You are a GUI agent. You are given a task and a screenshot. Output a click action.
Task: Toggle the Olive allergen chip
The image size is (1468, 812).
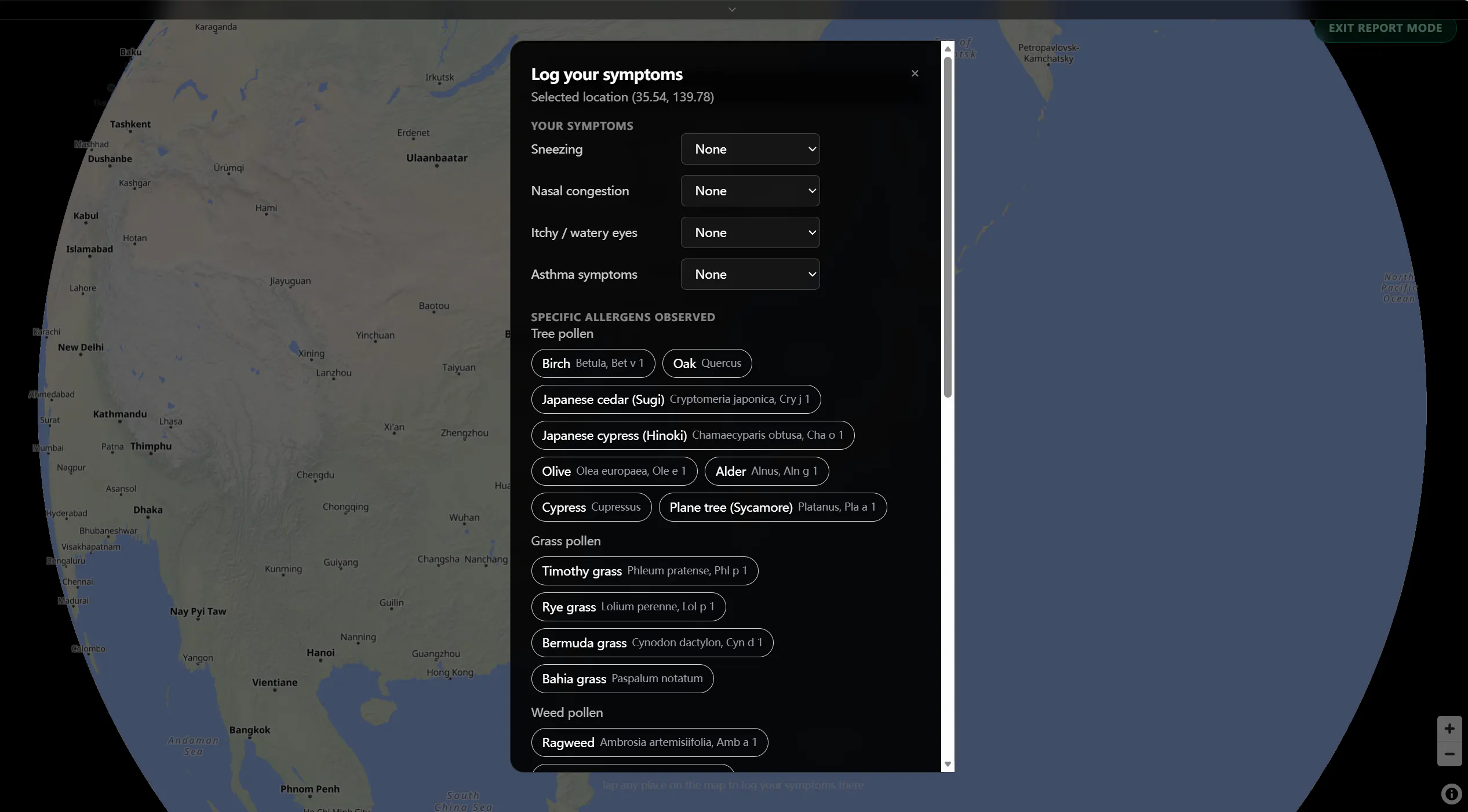(614, 471)
